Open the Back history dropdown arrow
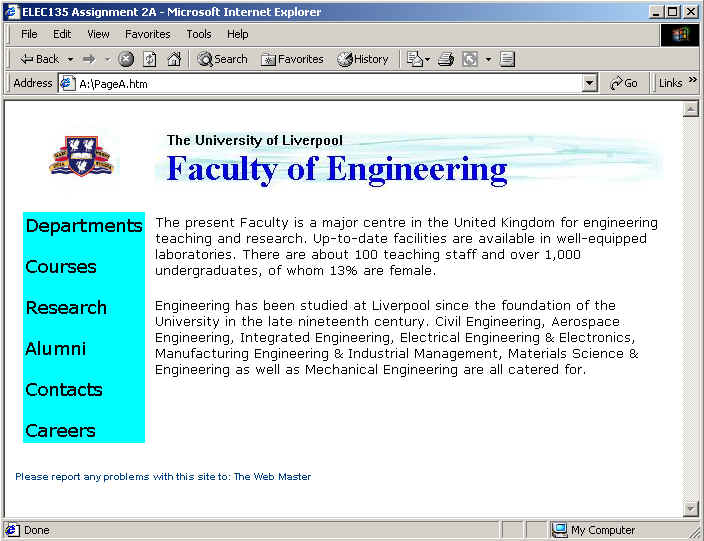The height and width of the screenshot is (541, 704). click(70, 59)
